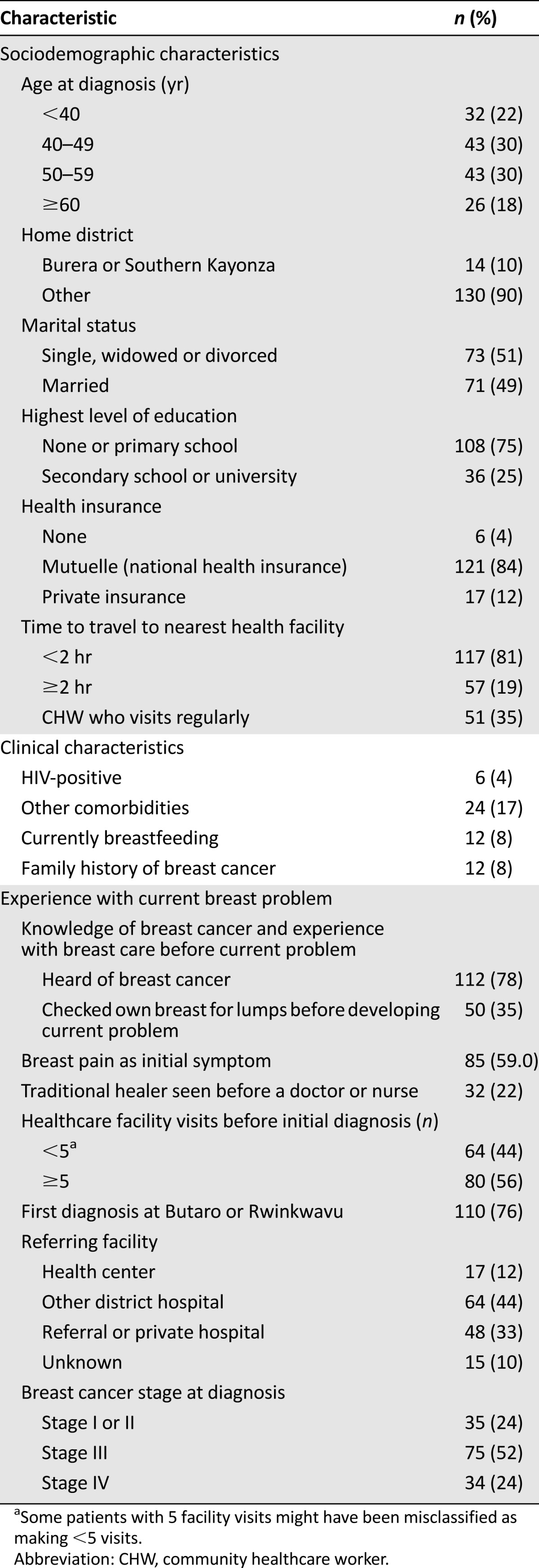Click the "Mutuelle (national health insurance)" row label

194,567
